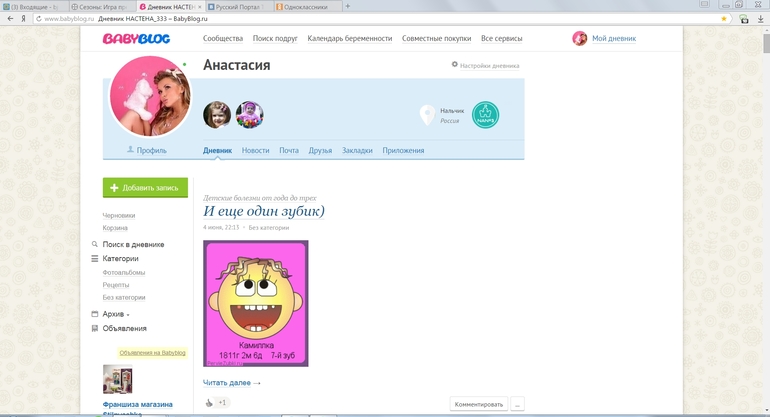The width and height of the screenshot is (770, 417).
Task: Open Сообщества in top navigation
Action: click(x=223, y=38)
